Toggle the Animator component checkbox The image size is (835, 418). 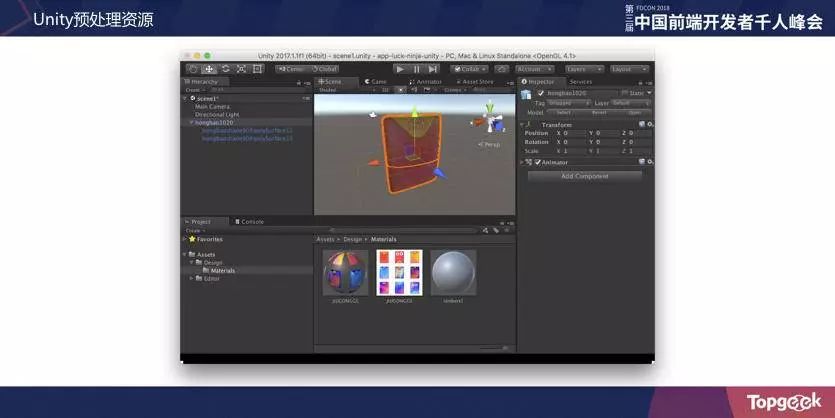click(x=538, y=162)
